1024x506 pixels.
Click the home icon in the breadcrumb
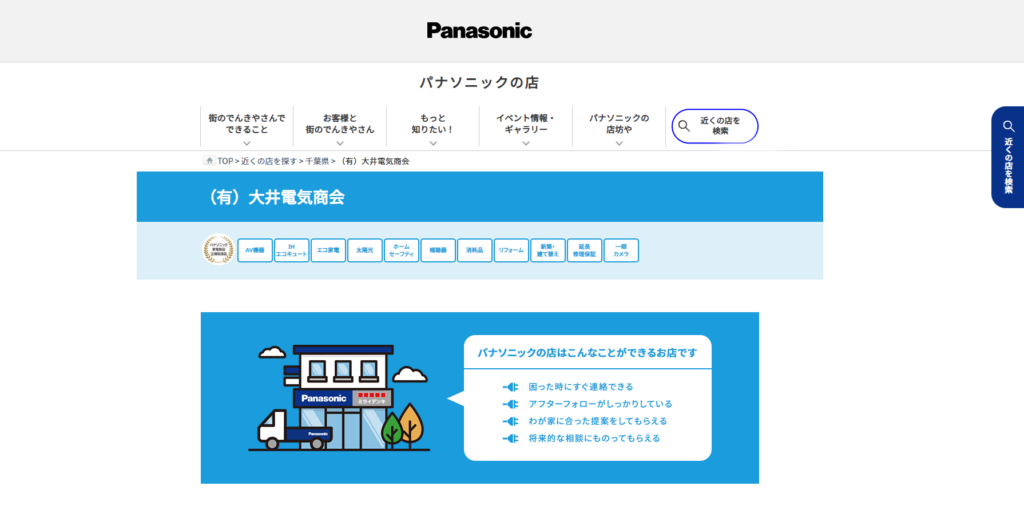tap(209, 161)
